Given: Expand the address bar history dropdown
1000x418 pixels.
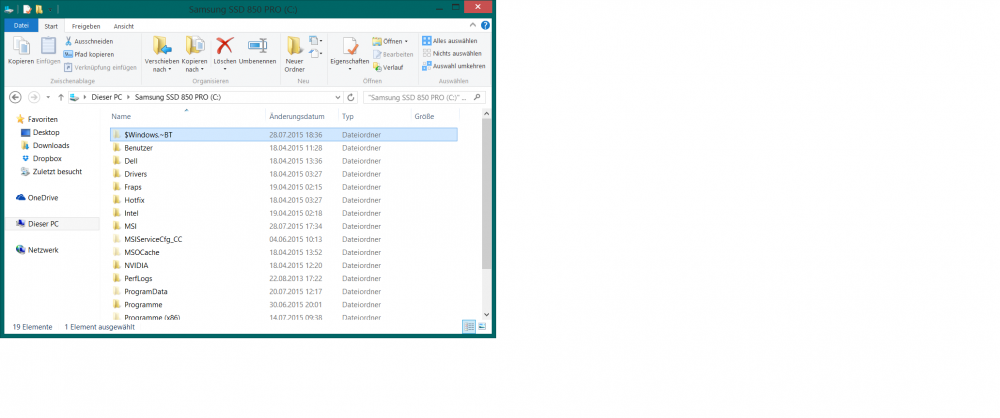Looking at the screenshot, I should pos(337,98).
